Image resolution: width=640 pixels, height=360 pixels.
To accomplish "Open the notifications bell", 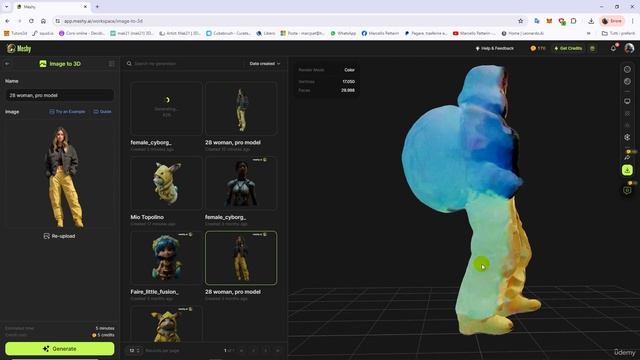I will coord(613,49).
